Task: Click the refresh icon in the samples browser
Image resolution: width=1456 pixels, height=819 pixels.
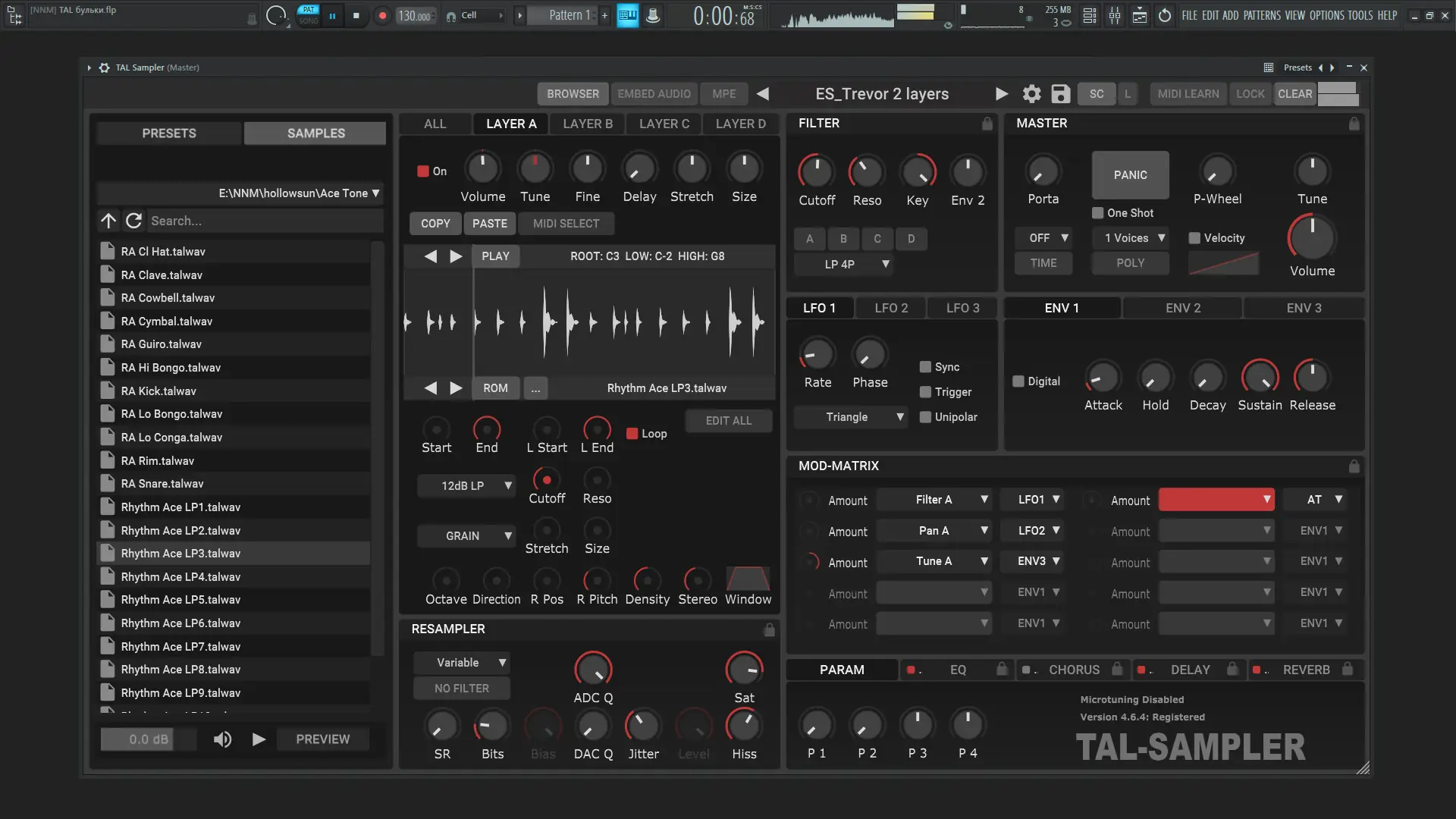Action: click(134, 221)
